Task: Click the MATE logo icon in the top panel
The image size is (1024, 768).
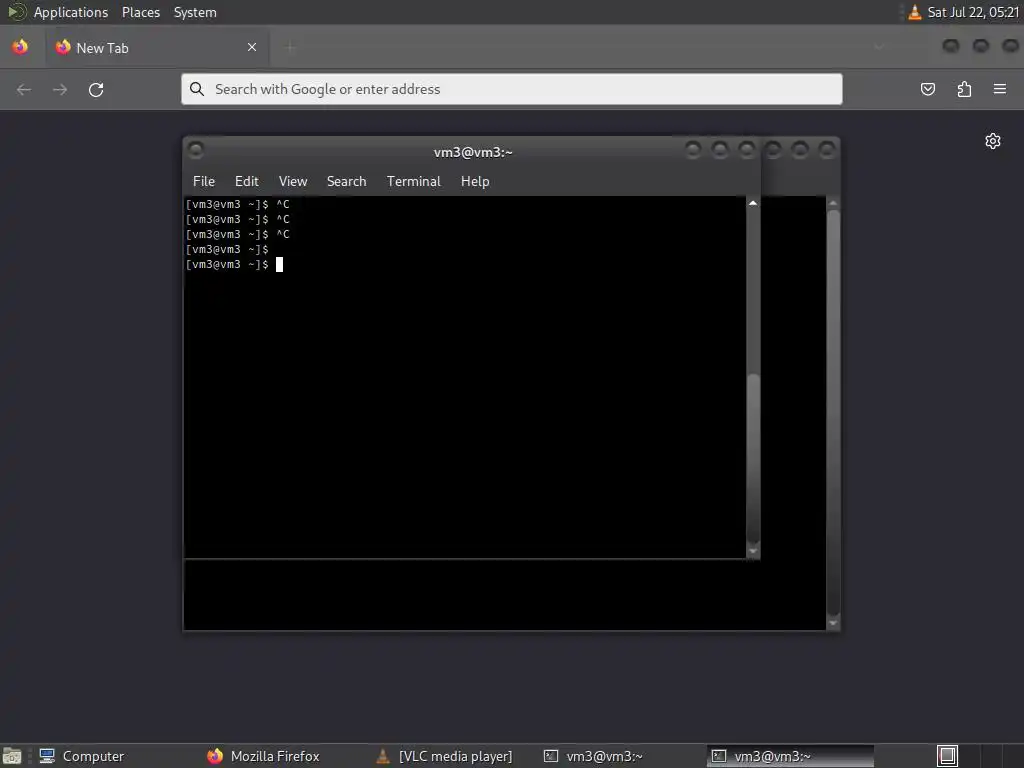Action: tap(16, 12)
